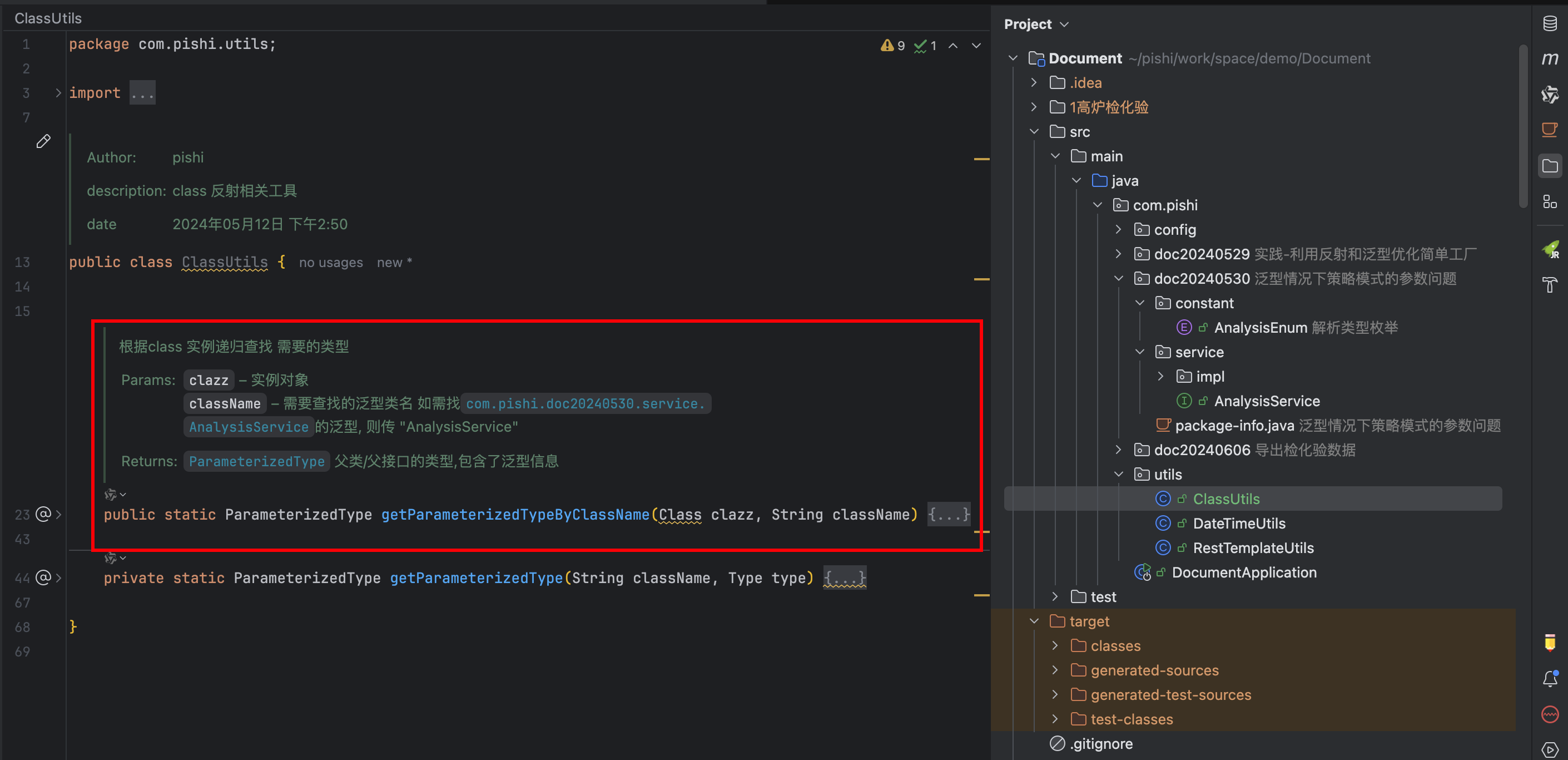The width and height of the screenshot is (1568, 760).
Task: Click AI inlay icon above getParameterizedType method
Action: pos(115,557)
